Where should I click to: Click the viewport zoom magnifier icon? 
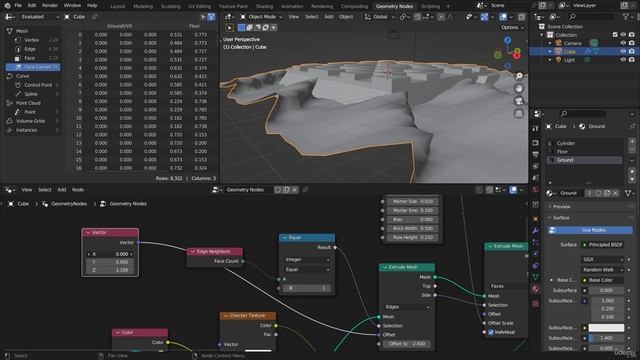coord(519,76)
